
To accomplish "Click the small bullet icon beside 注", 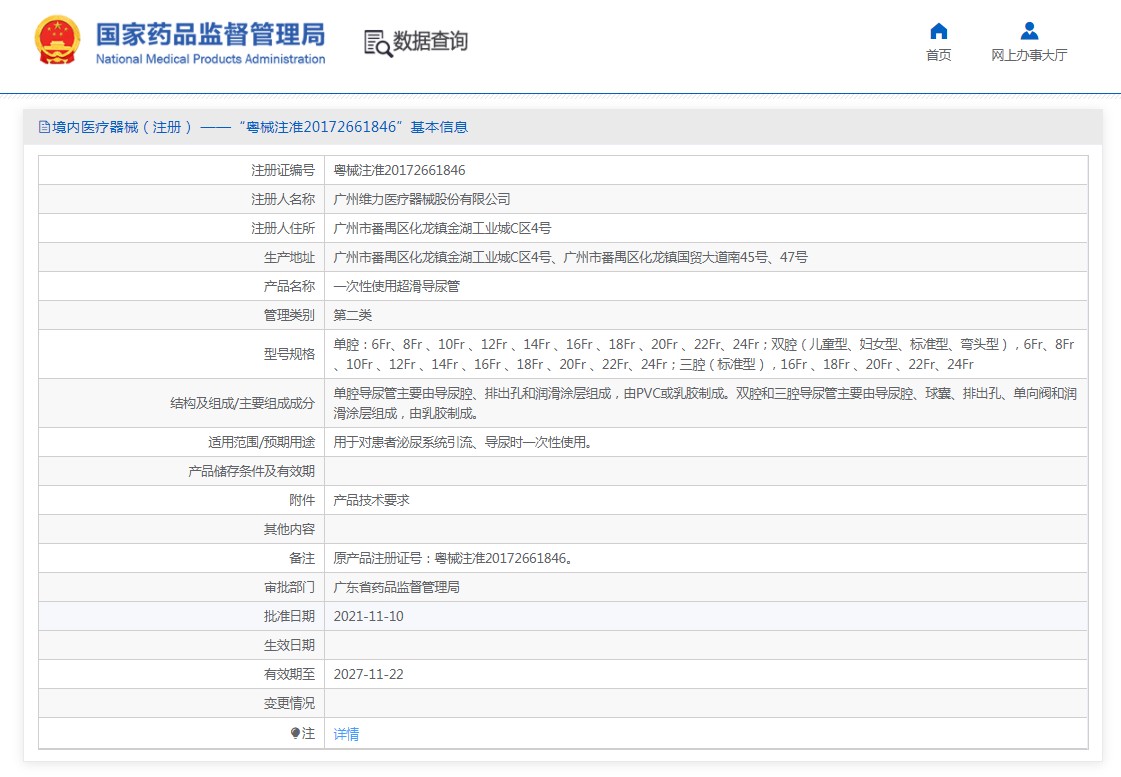I will 295,733.
